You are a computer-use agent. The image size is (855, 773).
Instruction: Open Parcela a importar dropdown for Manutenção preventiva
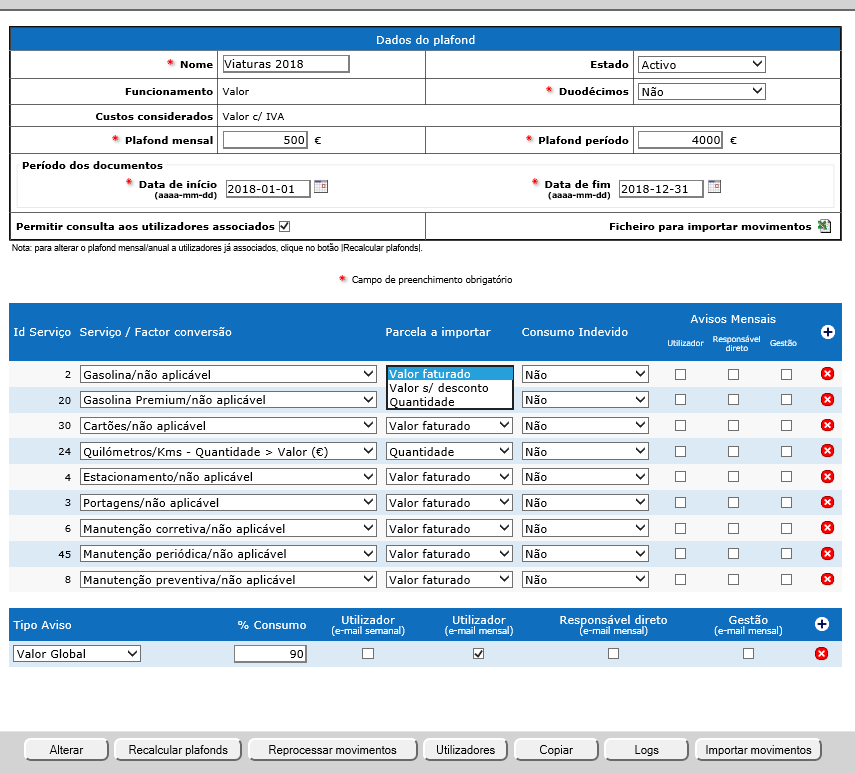(x=449, y=579)
